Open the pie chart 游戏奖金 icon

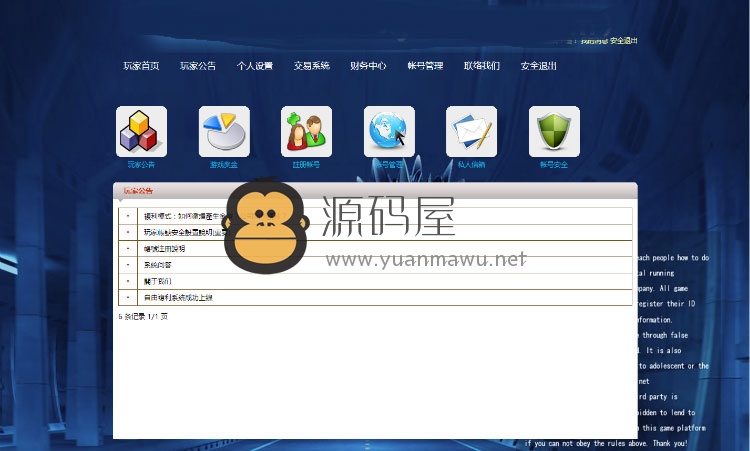(224, 132)
